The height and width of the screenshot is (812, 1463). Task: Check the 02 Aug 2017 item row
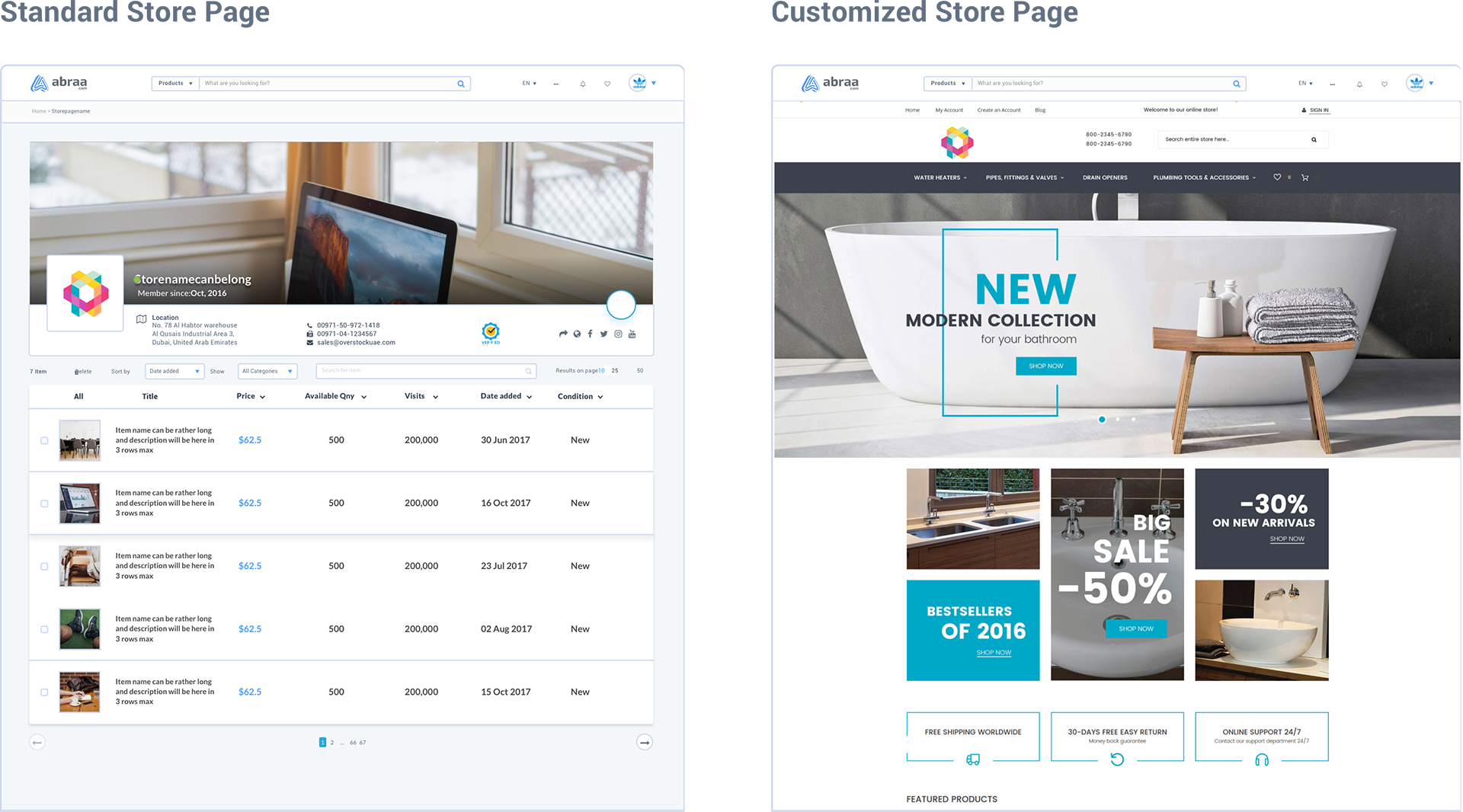[44, 629]
